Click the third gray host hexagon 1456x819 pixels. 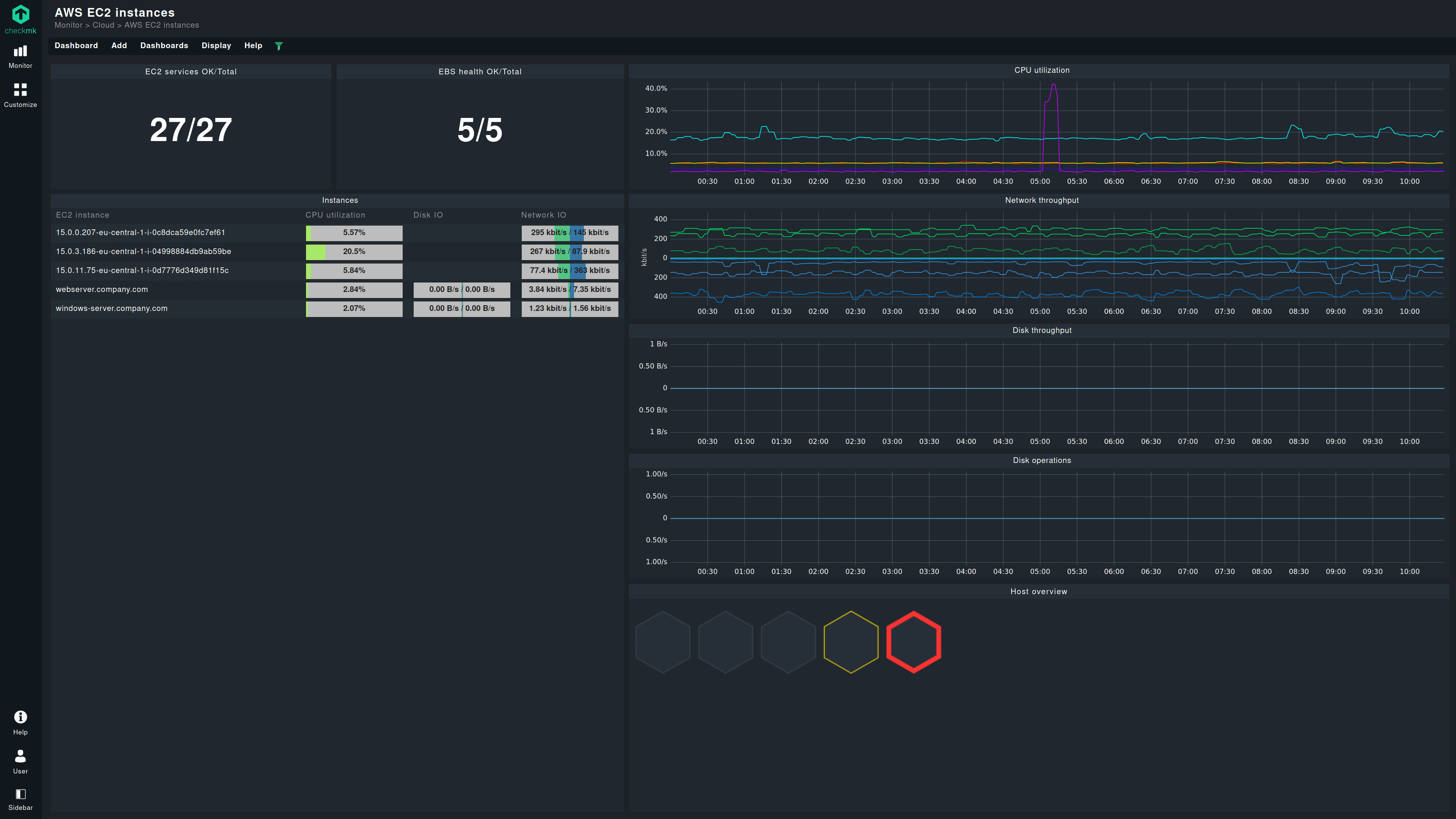[x=789, y=642]
